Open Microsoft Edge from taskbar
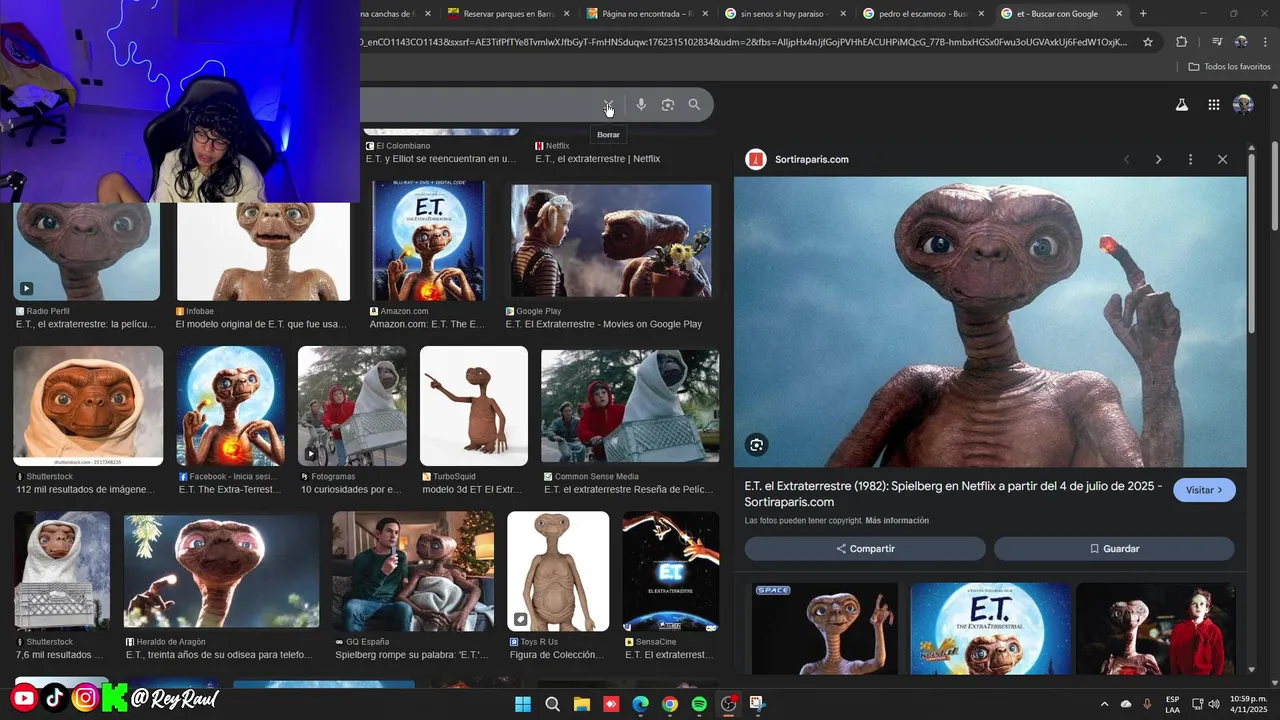 pos(640,704)
